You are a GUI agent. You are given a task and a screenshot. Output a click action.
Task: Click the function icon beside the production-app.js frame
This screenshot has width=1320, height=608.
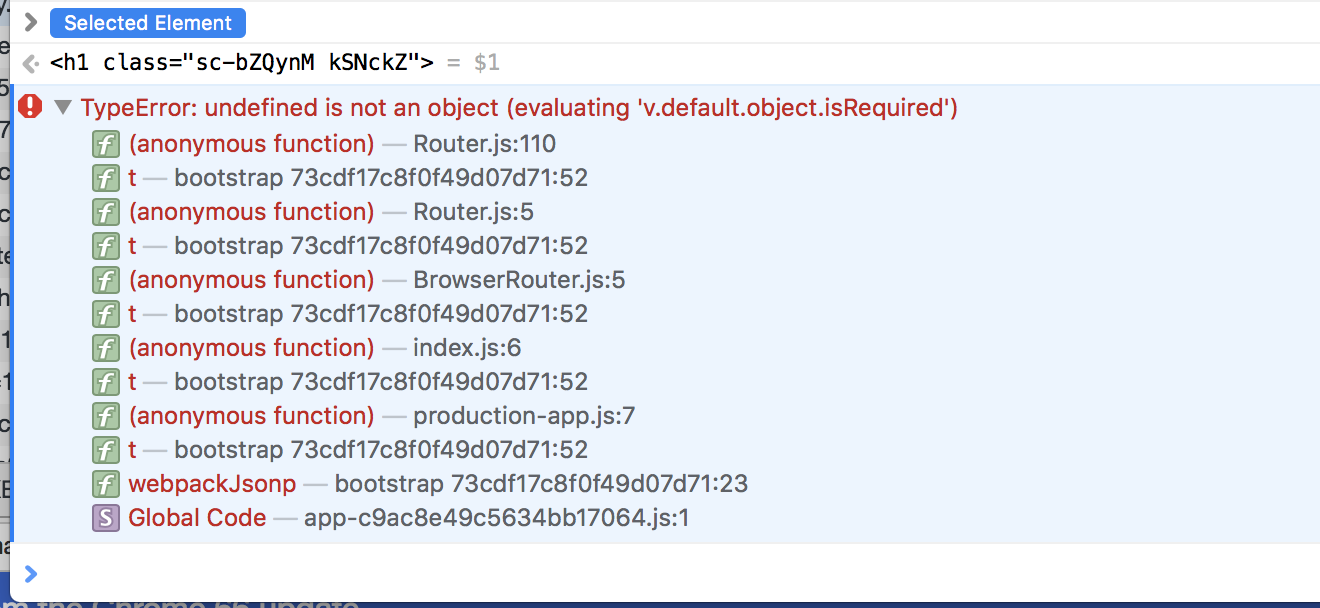point(105,415)
